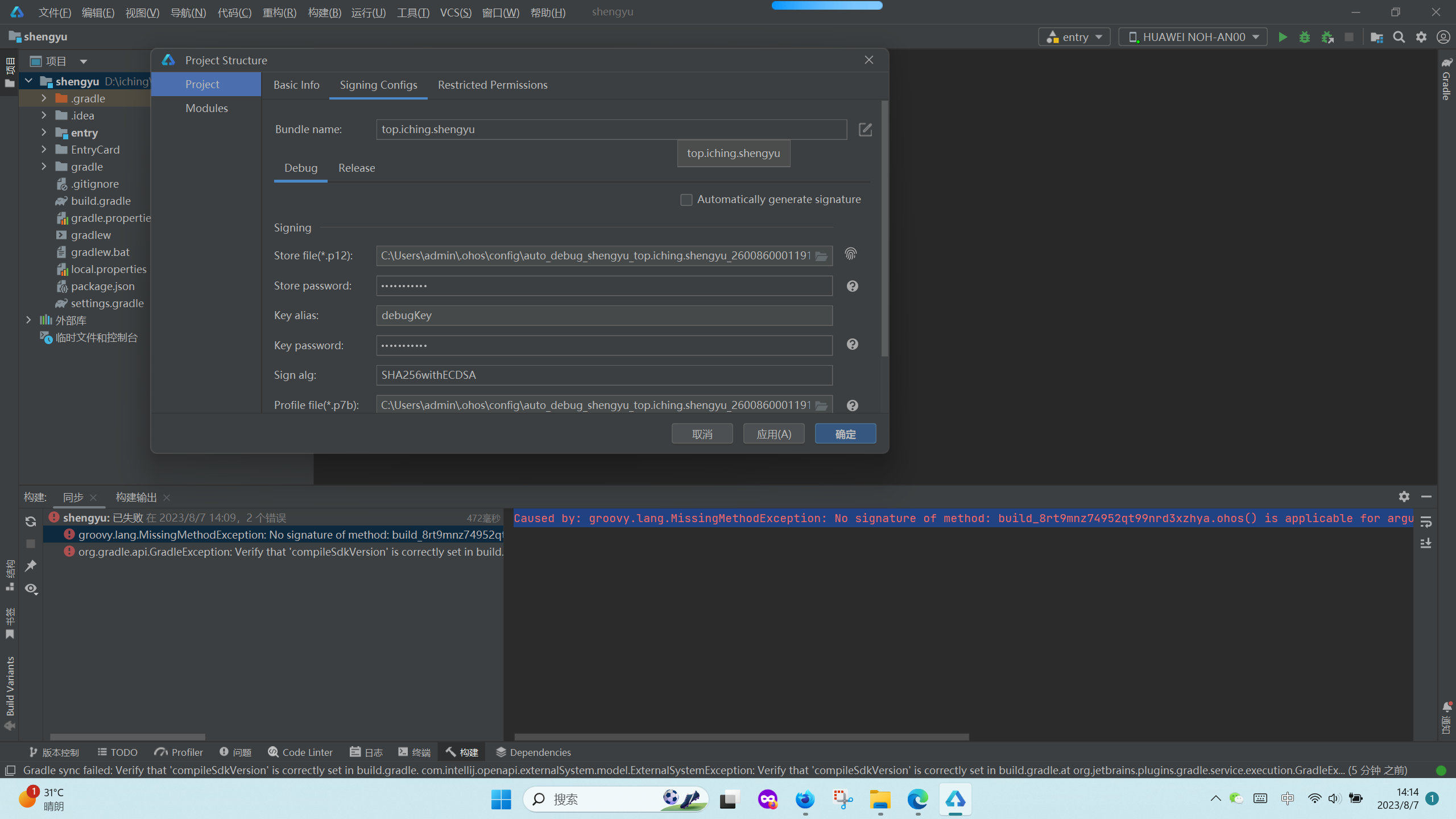Click Attach Debugger to Process icon
This screenshot has width=1456, height=819.
coord(1327,37)
